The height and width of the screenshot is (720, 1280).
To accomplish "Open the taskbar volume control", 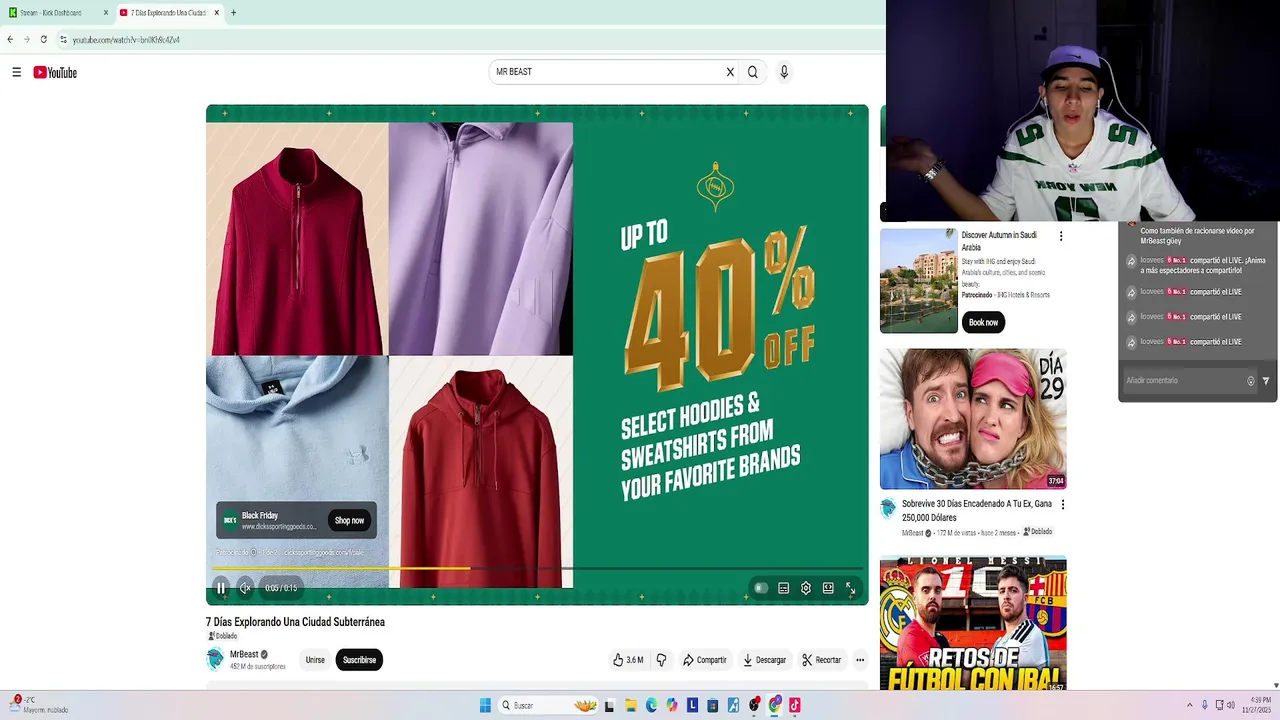I will click(x=1230, y=705).
